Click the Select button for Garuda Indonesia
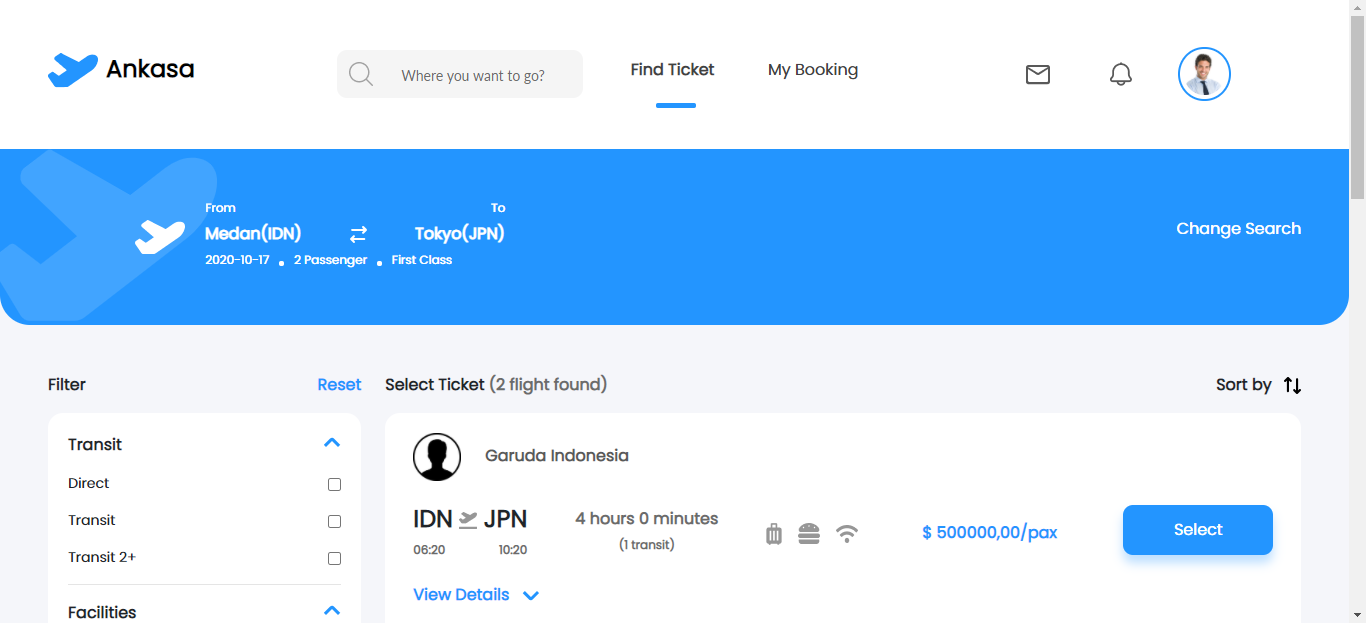 tap(1197, 529)
